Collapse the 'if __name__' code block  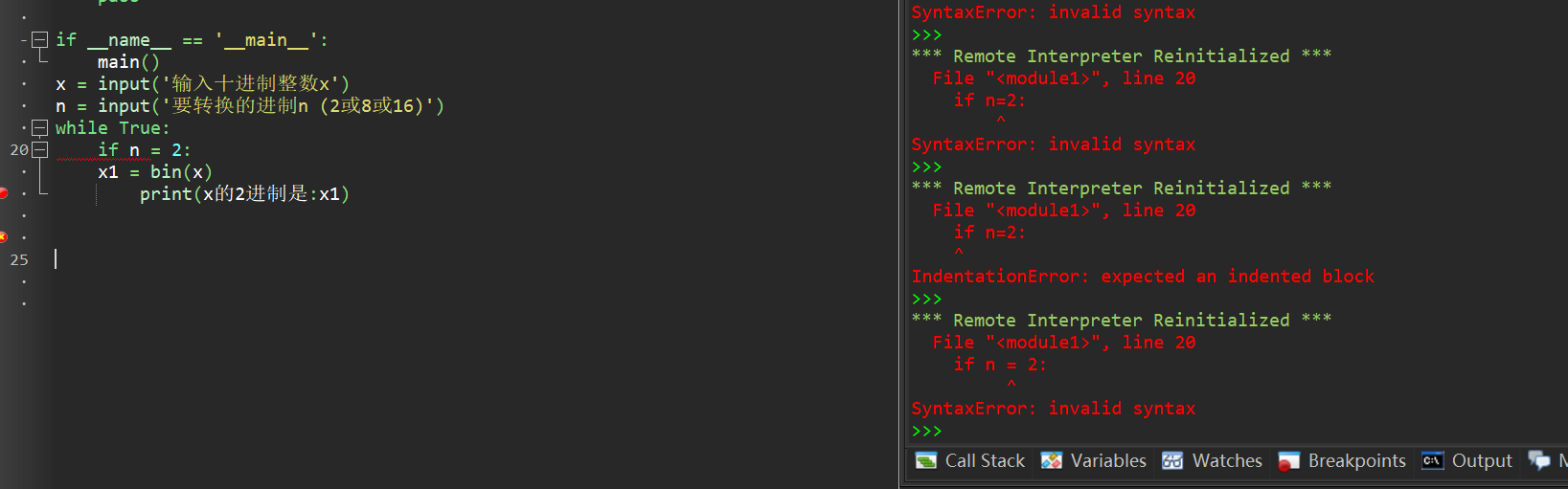(40, 40)
